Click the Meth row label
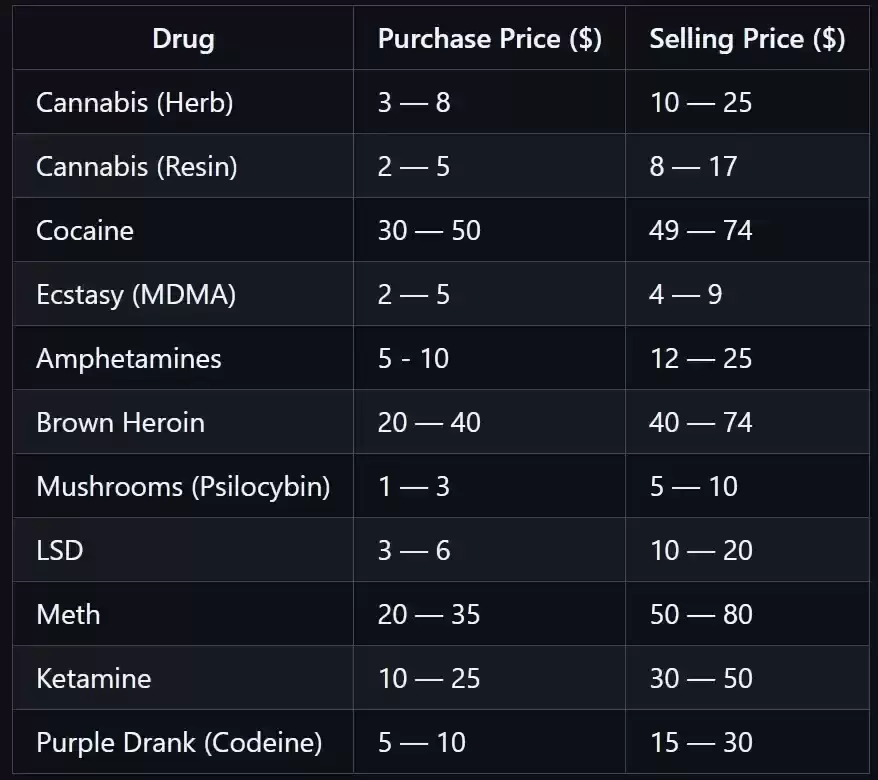Image resolution: width=878 pixels, height=780 pixels. pyautogui.click(x=68, y=614)
